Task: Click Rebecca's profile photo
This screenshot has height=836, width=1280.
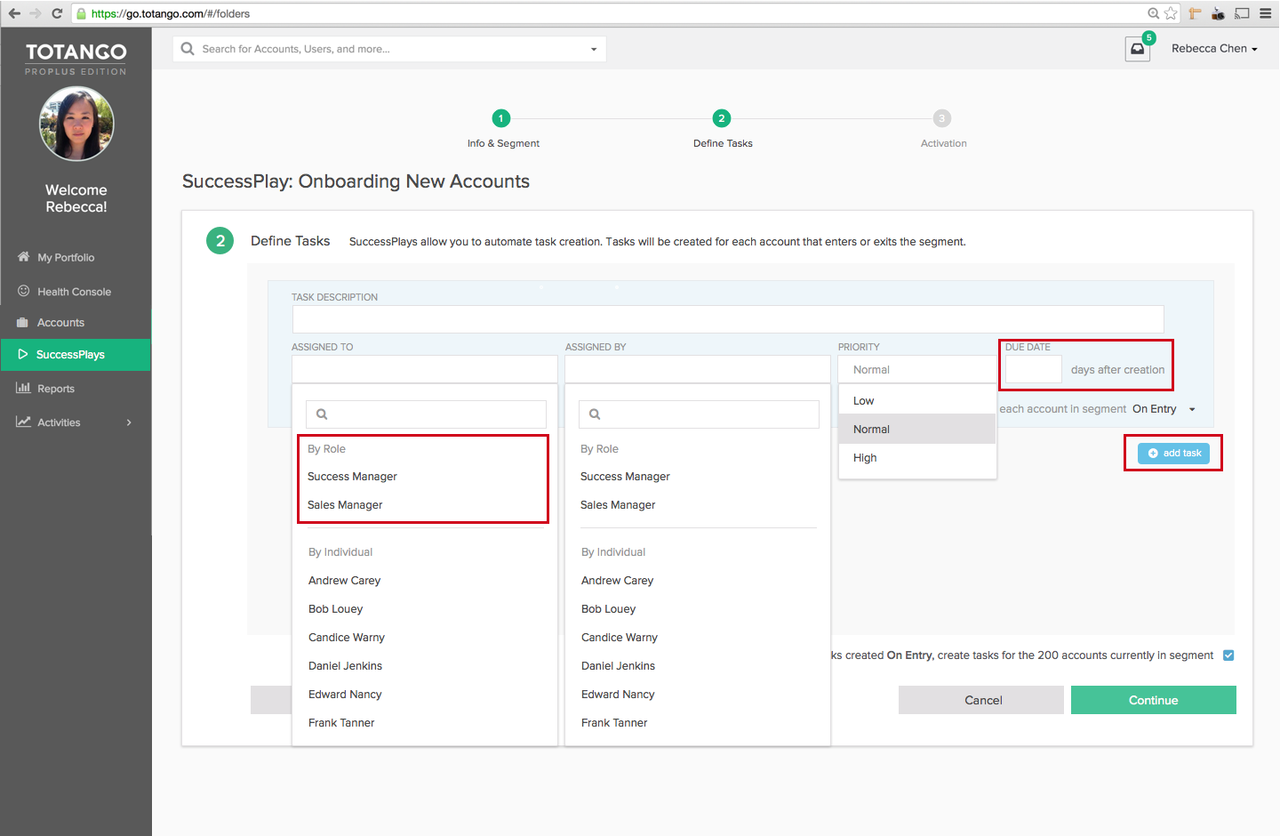Action: [x=76, y=124]
